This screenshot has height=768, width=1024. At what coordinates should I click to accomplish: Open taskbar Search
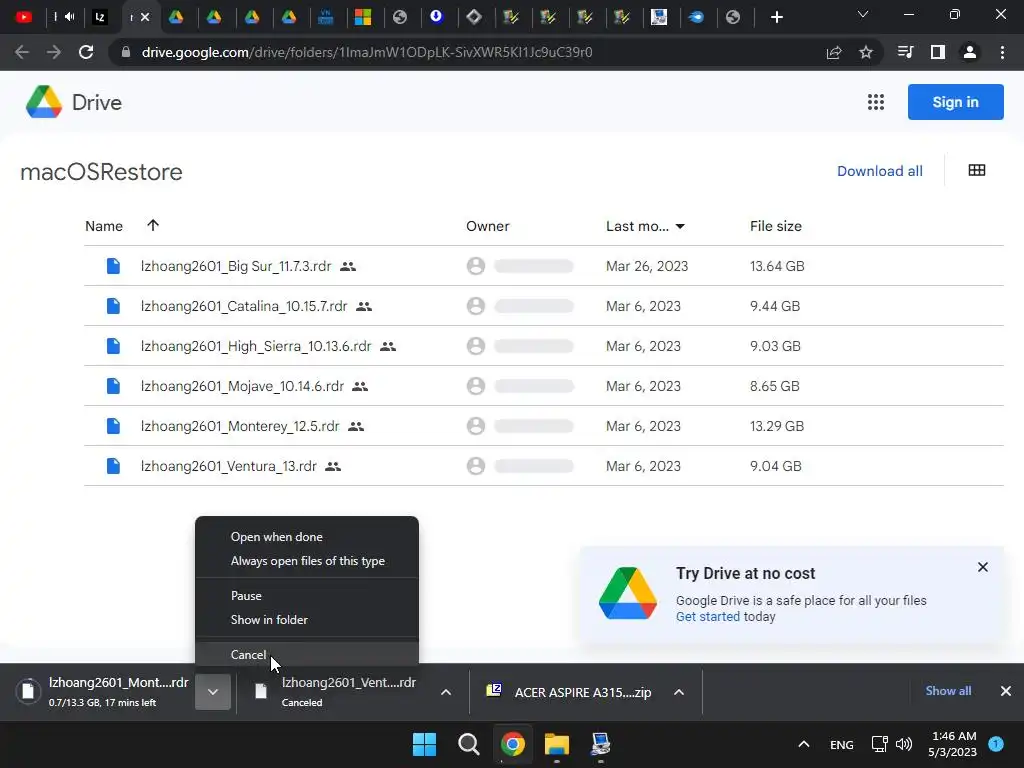point(468,744)
